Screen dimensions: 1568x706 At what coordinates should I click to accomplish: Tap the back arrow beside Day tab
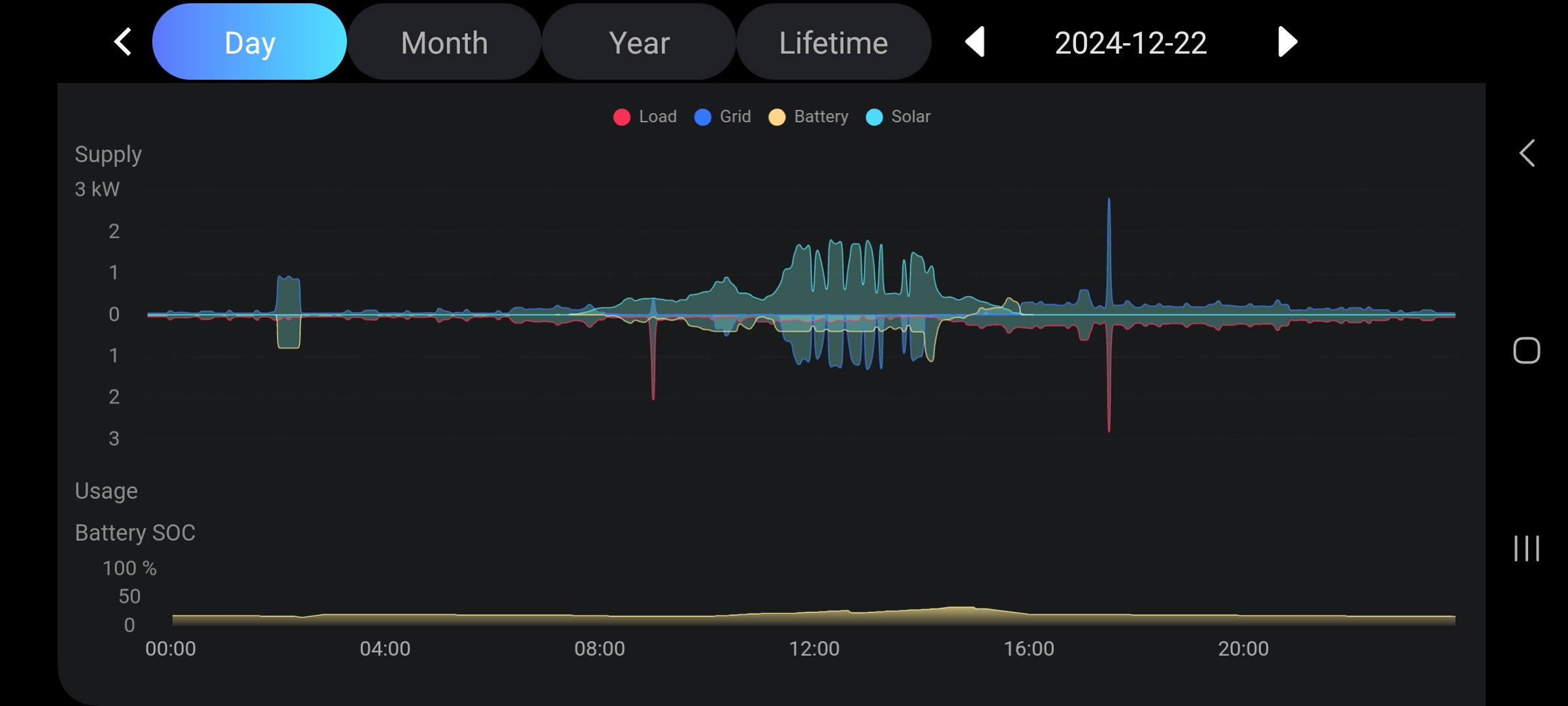point(123,42)
